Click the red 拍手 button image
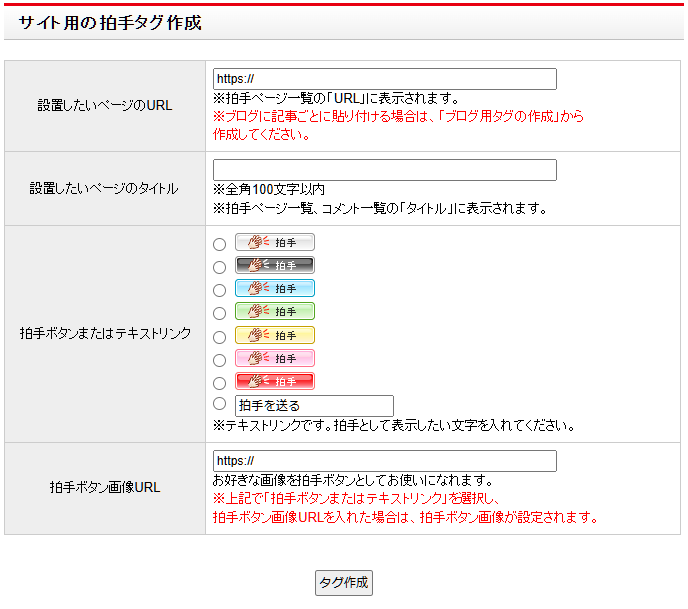688x609 pixels. point(275,381)
